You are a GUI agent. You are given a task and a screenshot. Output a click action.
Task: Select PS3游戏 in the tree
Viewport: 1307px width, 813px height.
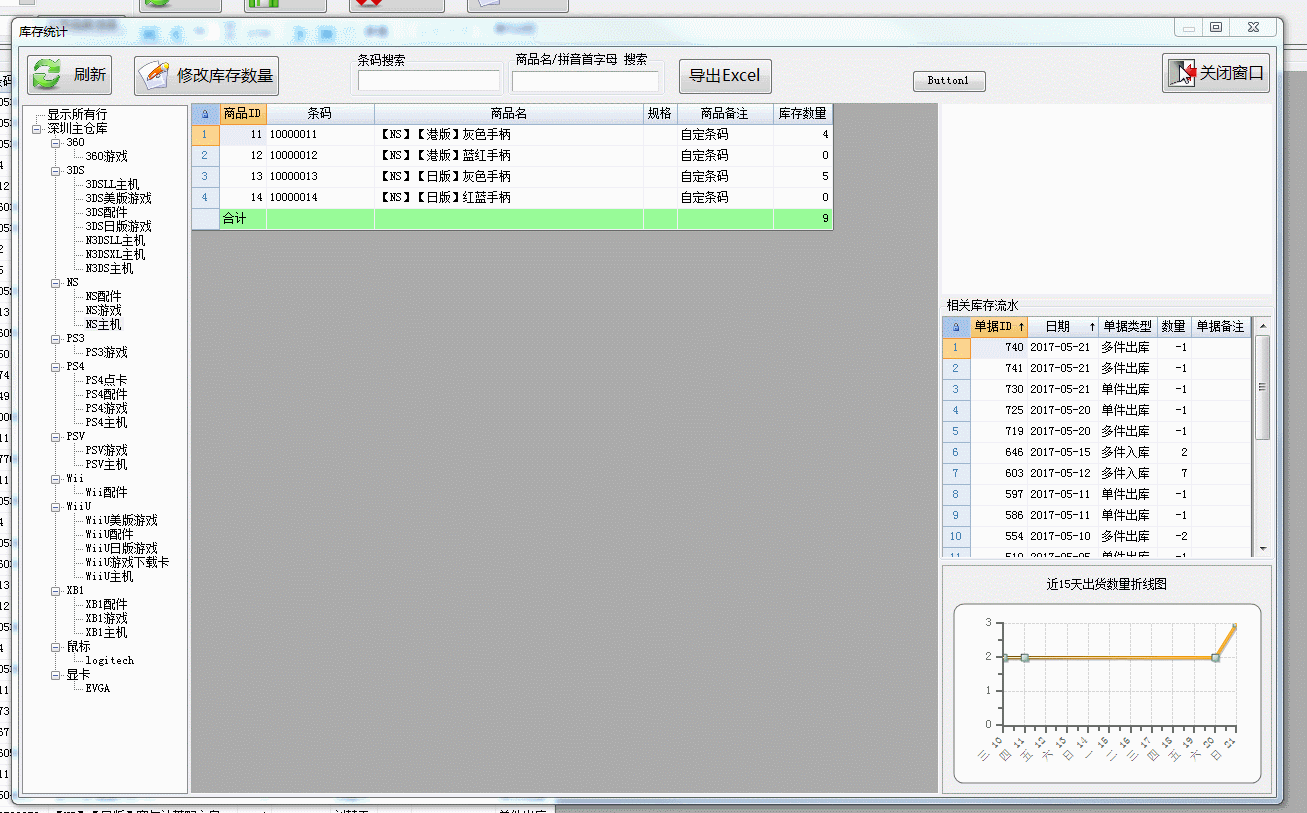click(106, 353)
